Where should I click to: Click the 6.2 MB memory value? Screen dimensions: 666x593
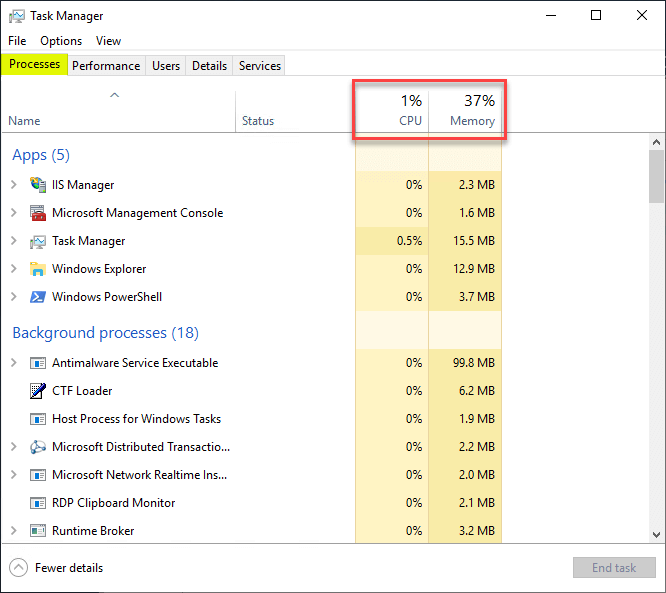tap(477, 391)
